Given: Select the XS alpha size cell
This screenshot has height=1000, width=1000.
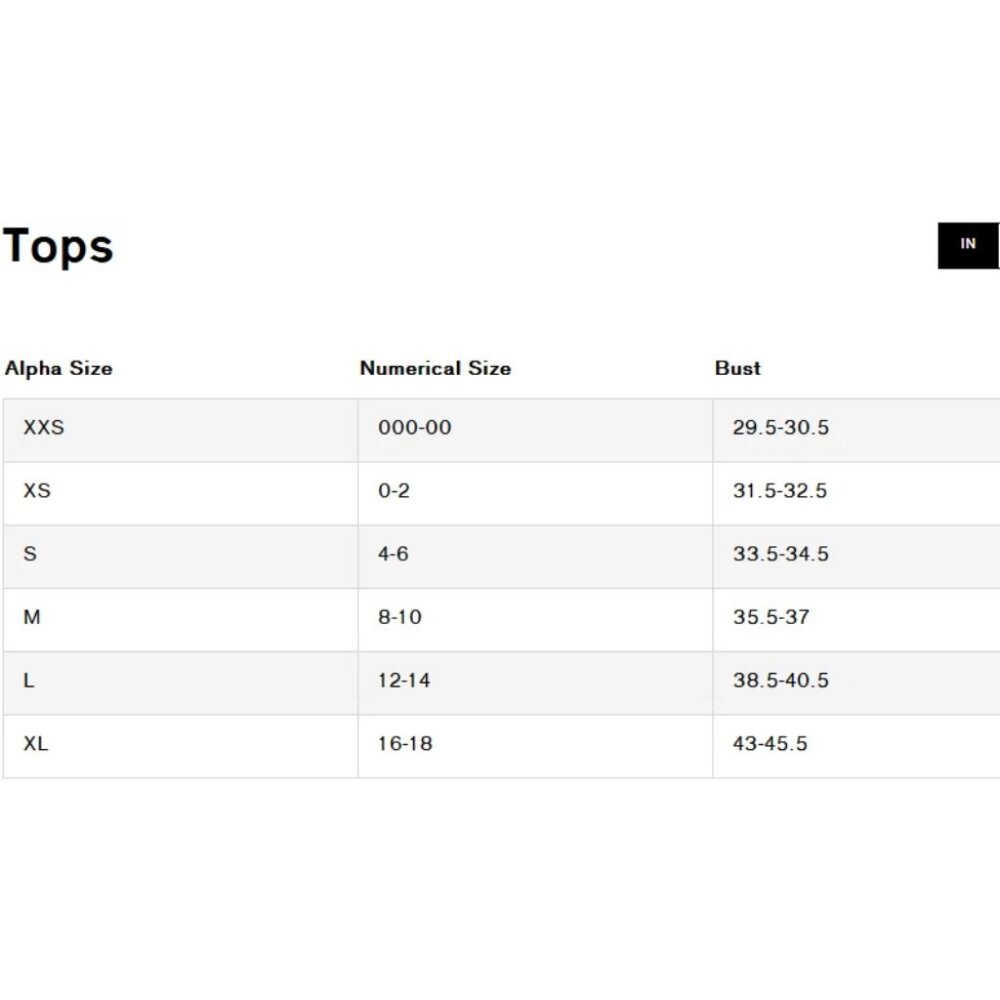Looking at the screenshot, I should click(x=180, y=494).
